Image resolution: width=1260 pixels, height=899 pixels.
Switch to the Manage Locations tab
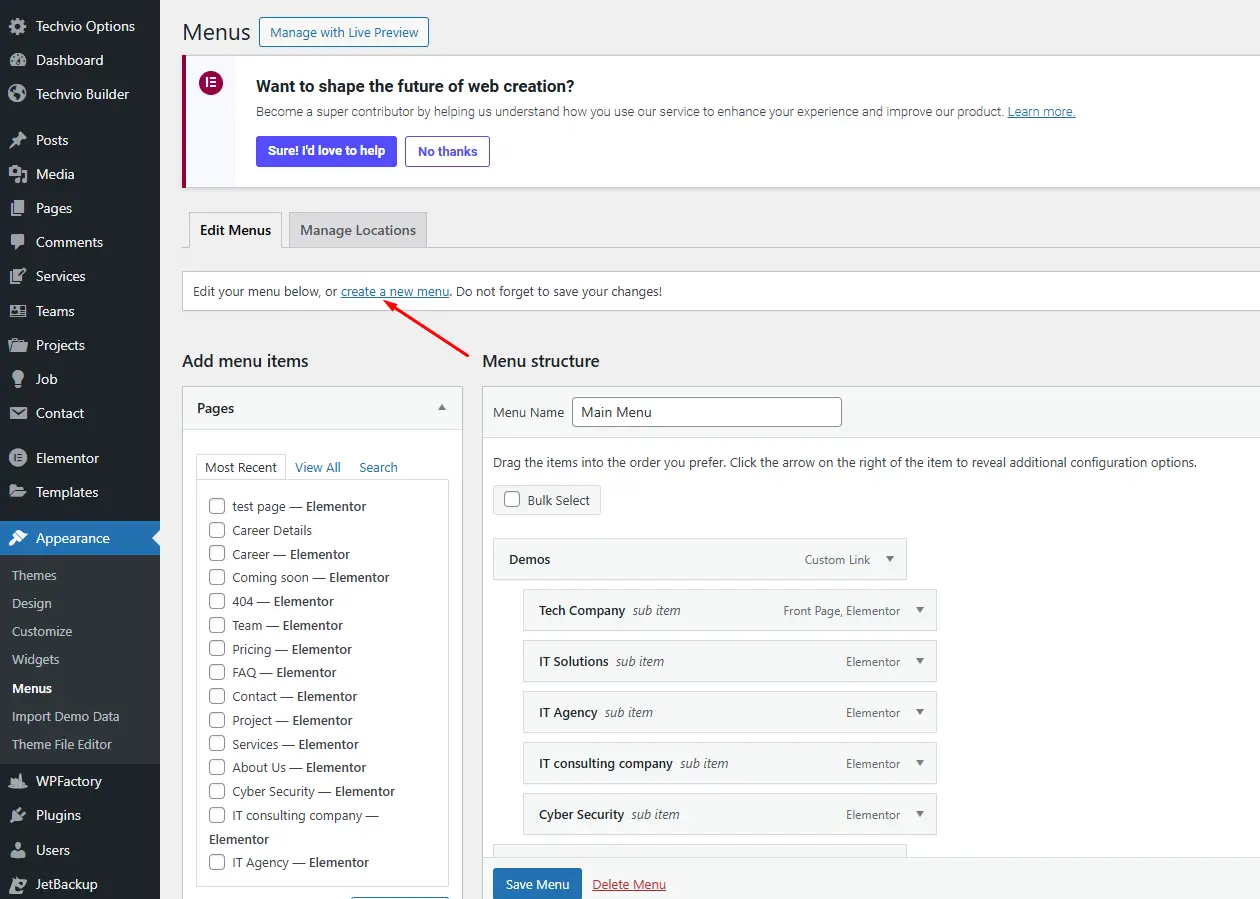pyautogui.click(x=358, y=230)
